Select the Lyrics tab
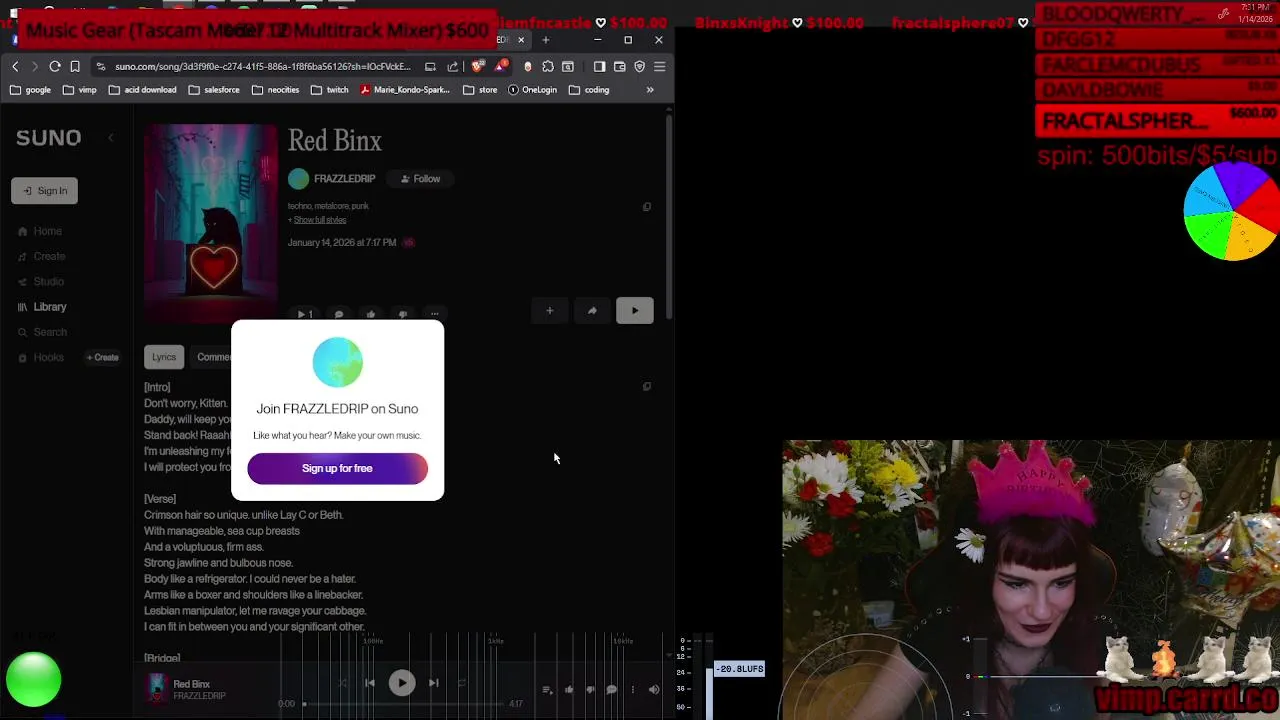 (164, 357)
